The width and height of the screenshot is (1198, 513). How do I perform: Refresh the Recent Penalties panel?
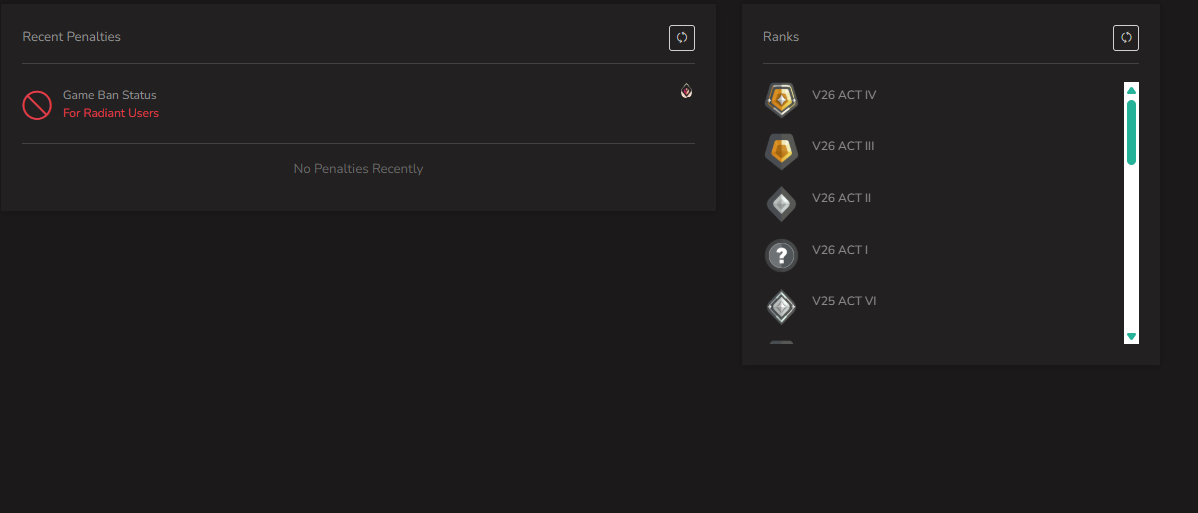tap(682, 37)
